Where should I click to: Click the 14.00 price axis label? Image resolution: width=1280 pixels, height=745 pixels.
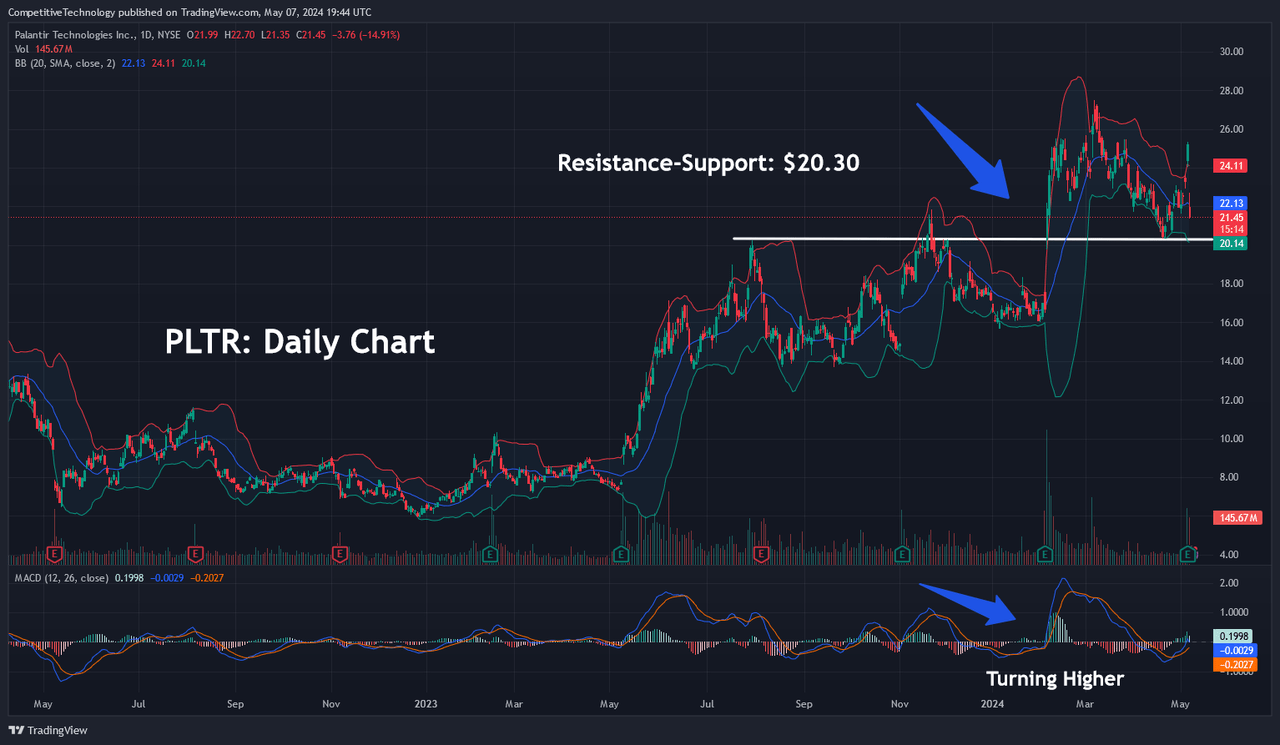click(1230, 361)
